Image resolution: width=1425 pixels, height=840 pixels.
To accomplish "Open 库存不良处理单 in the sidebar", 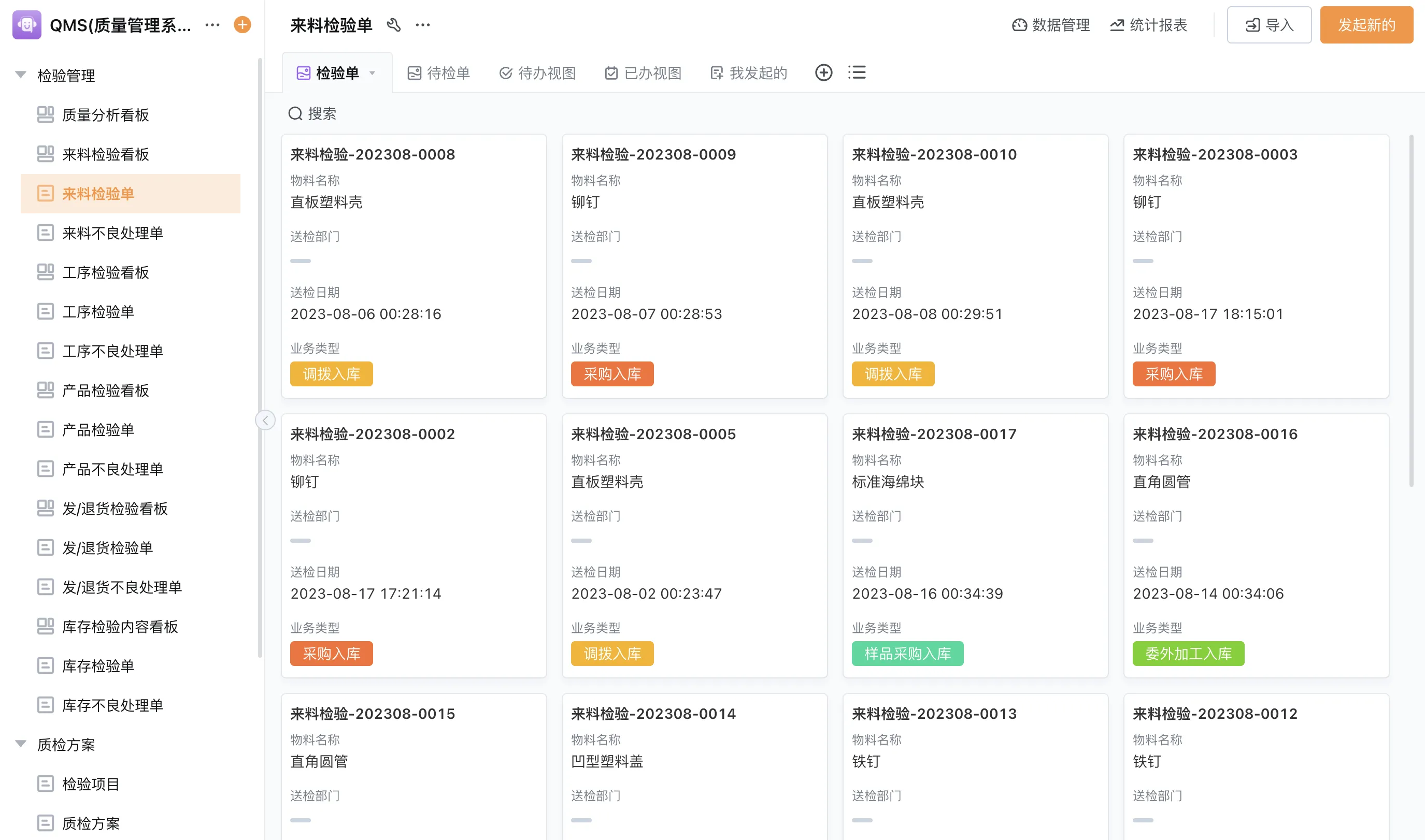I will click(130, 705).
